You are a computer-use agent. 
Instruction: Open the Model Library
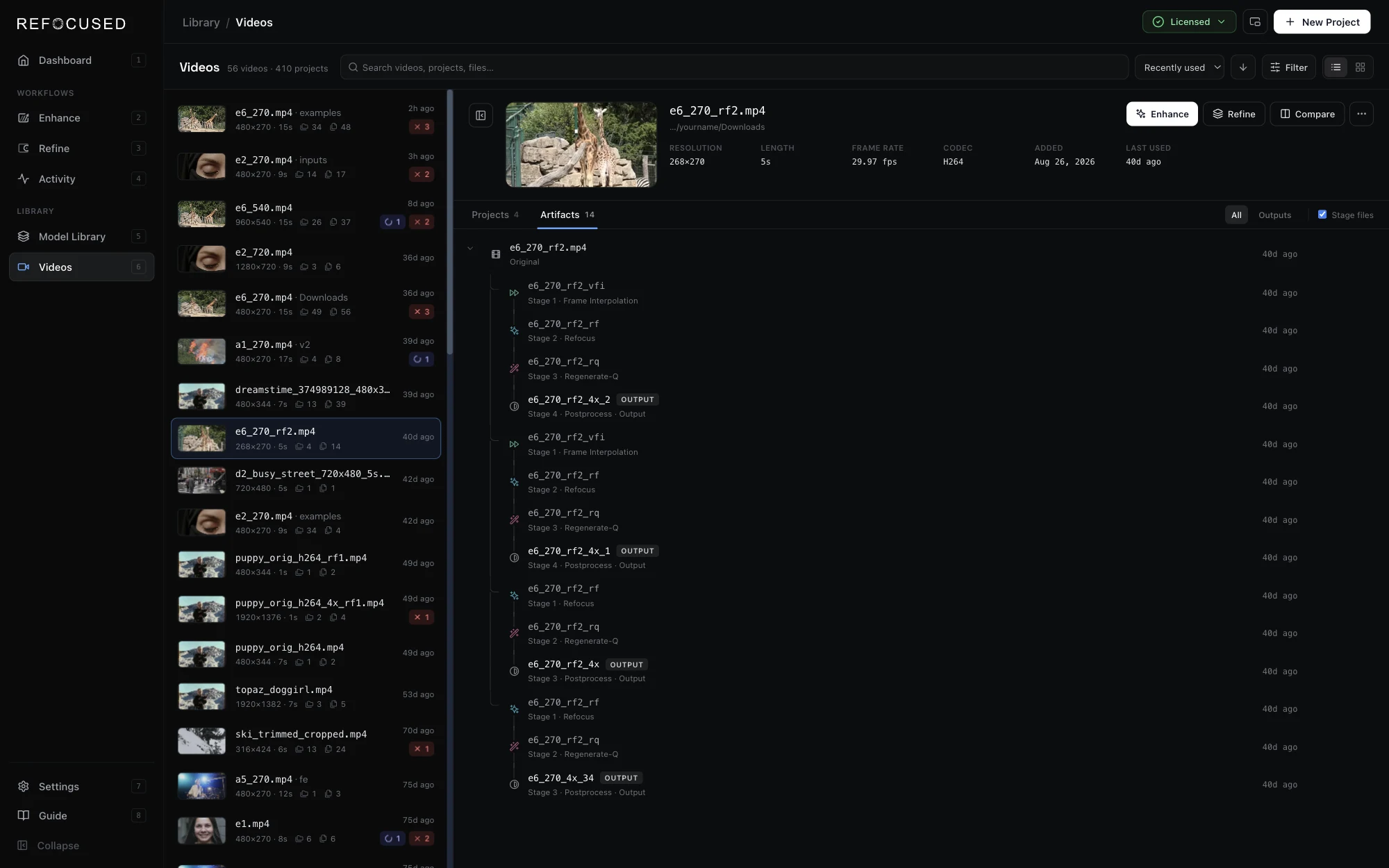[81, 237]
